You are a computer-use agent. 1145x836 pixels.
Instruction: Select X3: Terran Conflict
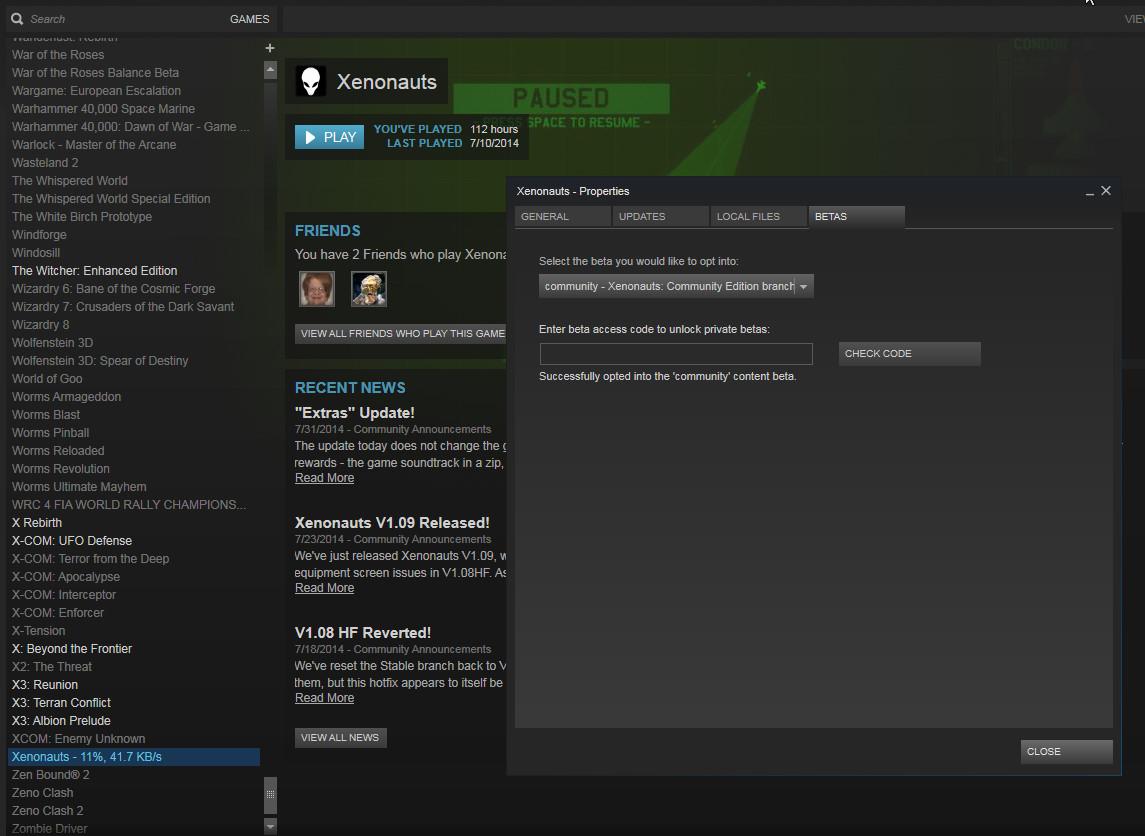(61, 703)
